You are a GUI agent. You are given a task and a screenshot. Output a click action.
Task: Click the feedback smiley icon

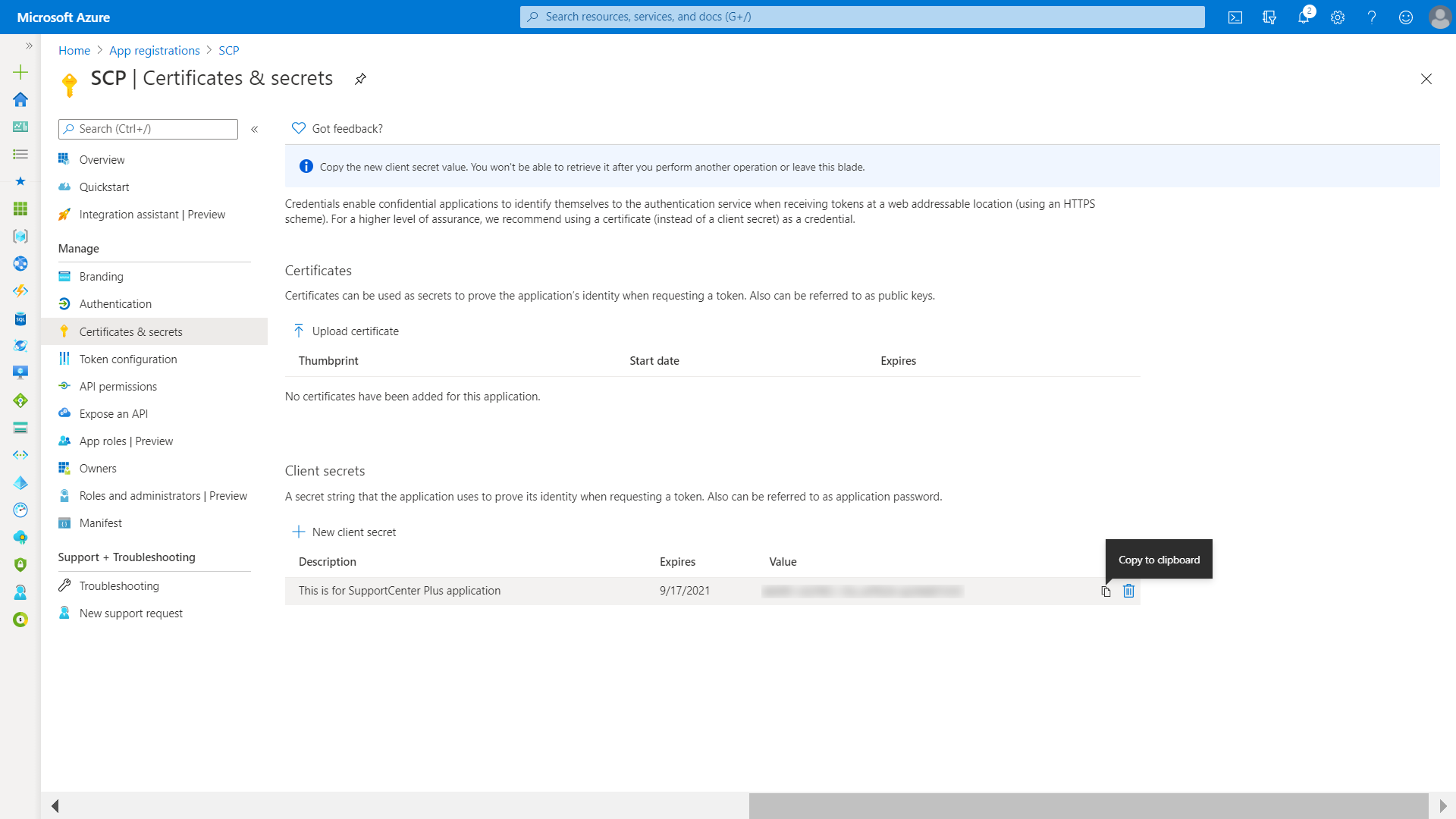coord(1406,17)
